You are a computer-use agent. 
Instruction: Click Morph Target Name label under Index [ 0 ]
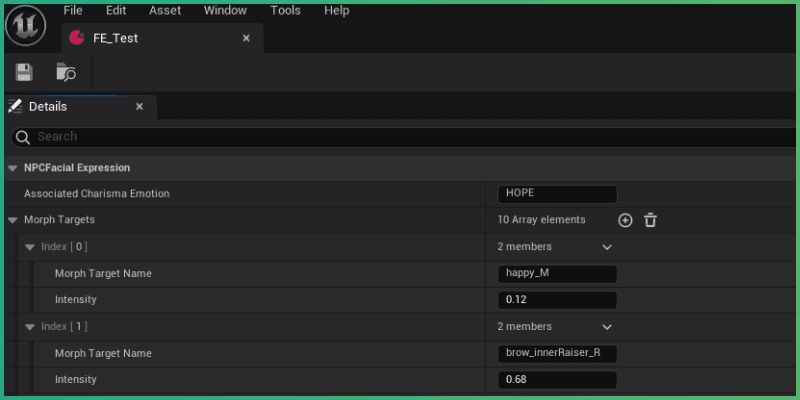click(x=103, y=273)
